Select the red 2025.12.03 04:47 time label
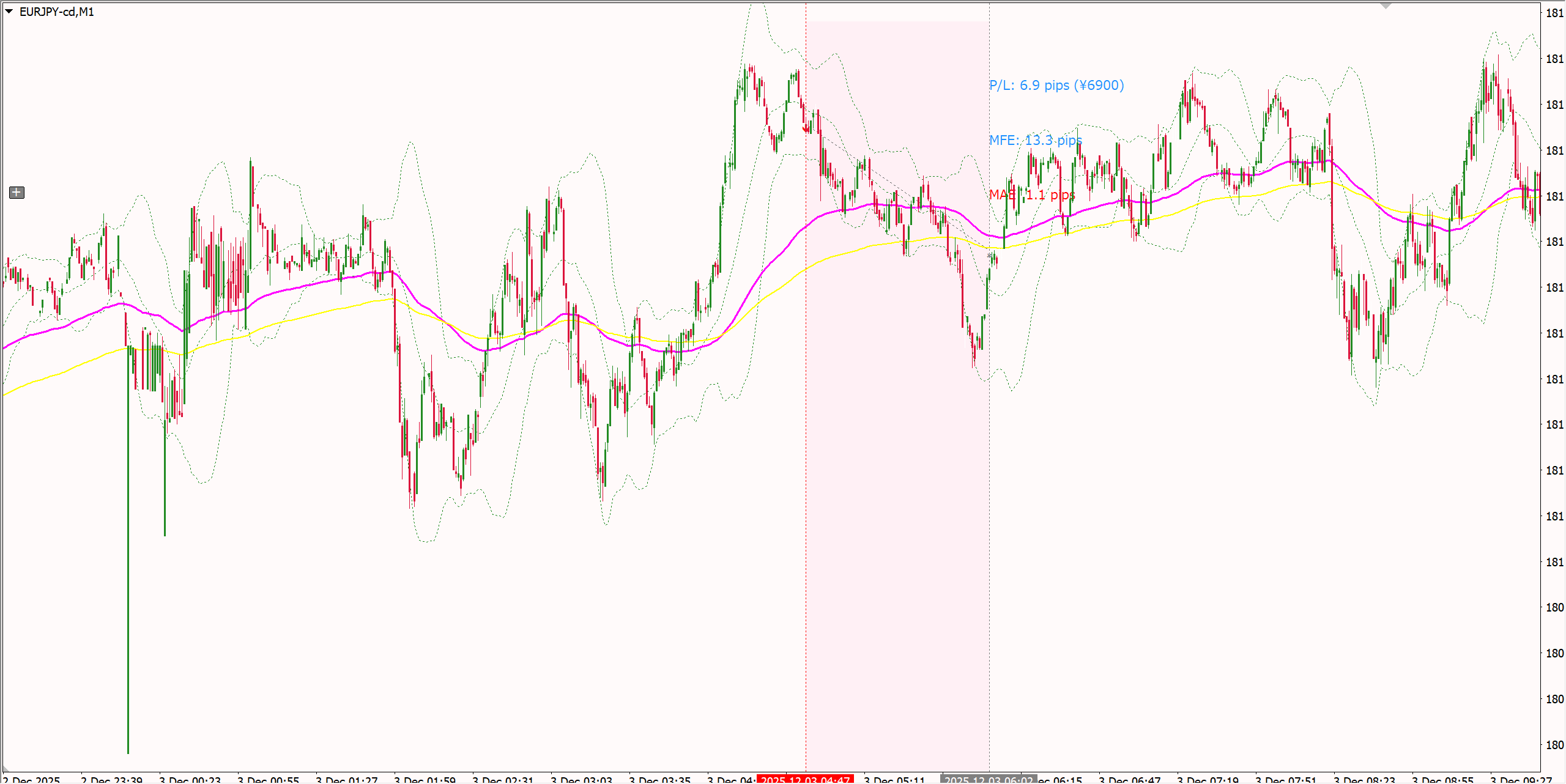Viewport: 1566px width, 784px height. point(804,779)
